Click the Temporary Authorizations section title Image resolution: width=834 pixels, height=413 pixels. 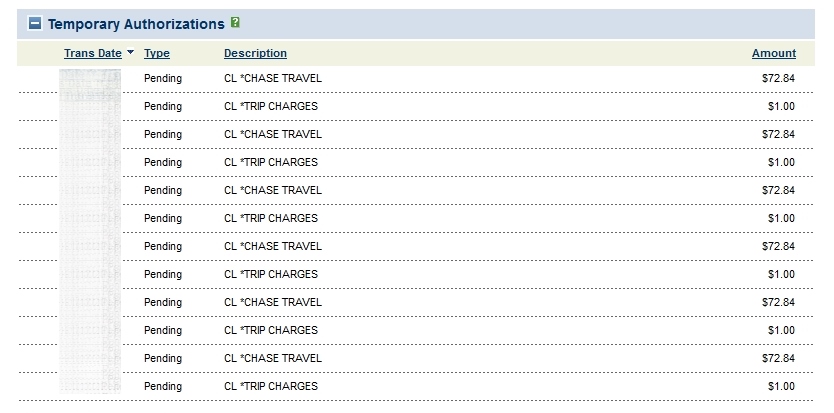pos(136,24)
